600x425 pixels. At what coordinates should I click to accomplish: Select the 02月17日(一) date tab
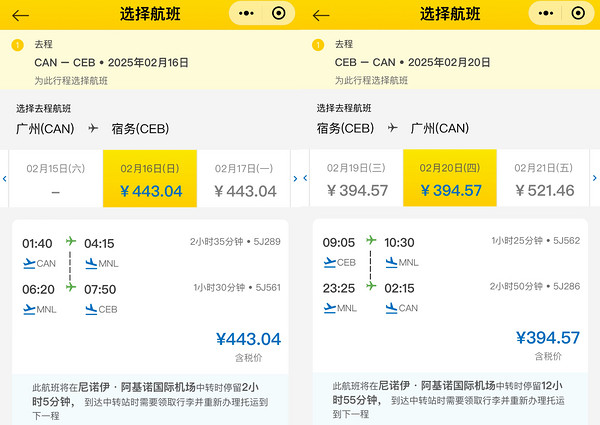(244, 179)
